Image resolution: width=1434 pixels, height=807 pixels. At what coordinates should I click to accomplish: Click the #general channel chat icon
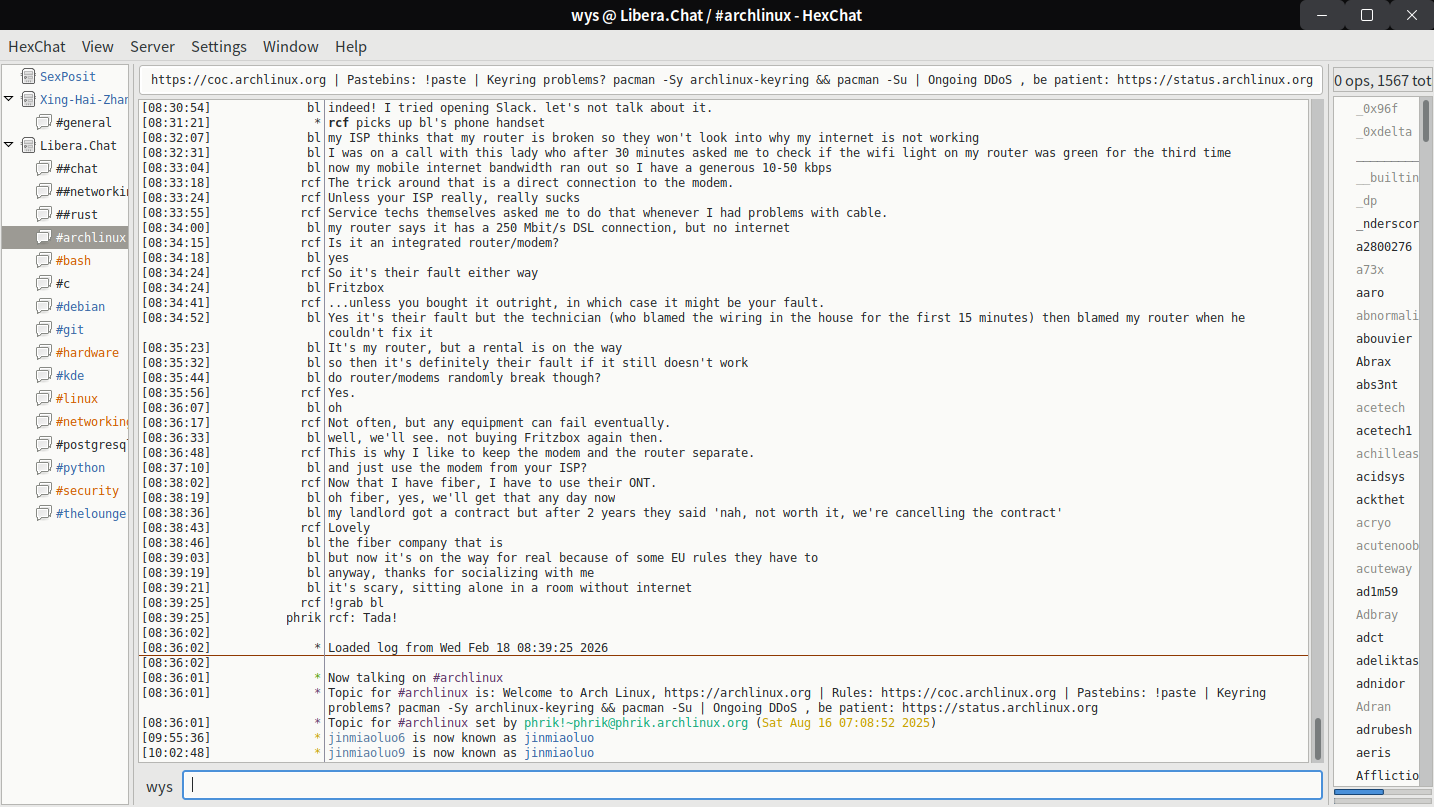coord(44,122)
